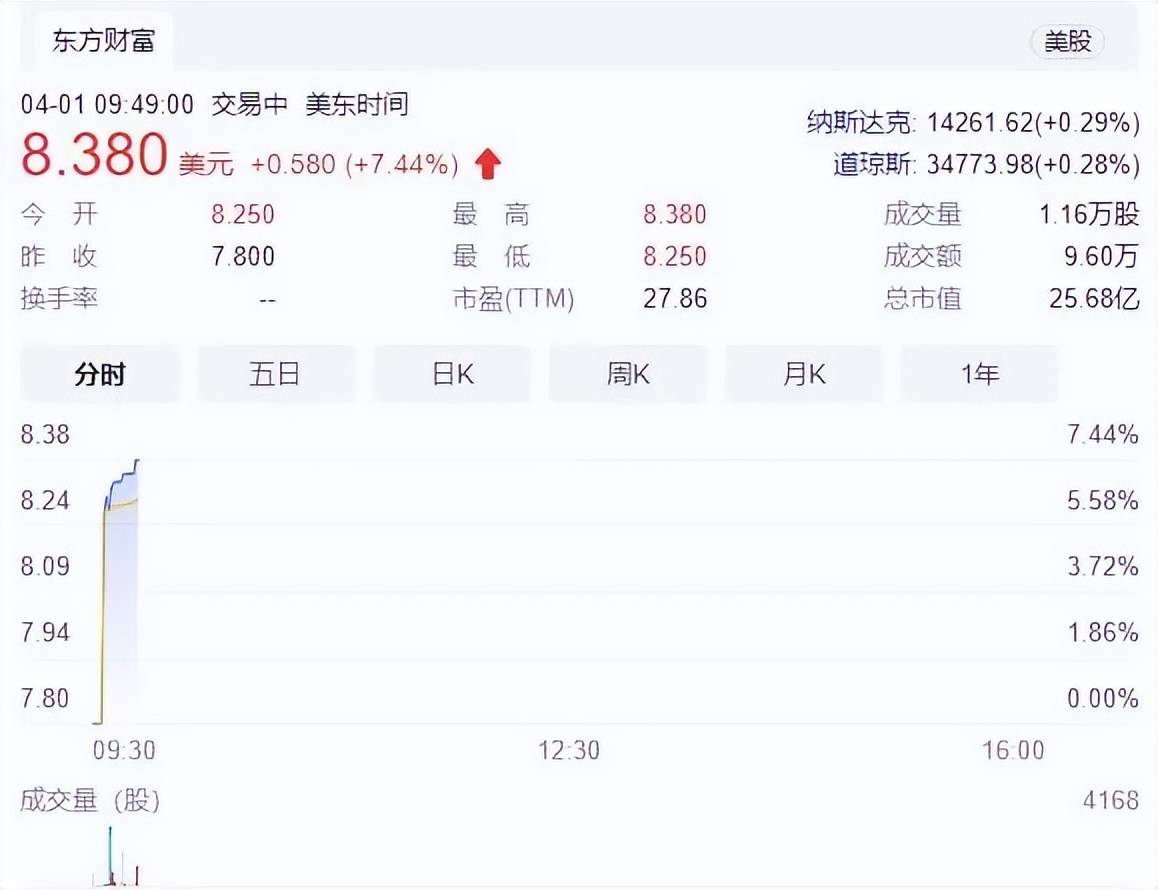
Task: Click the red up-arrow price icon
Action: pos(487,164)
